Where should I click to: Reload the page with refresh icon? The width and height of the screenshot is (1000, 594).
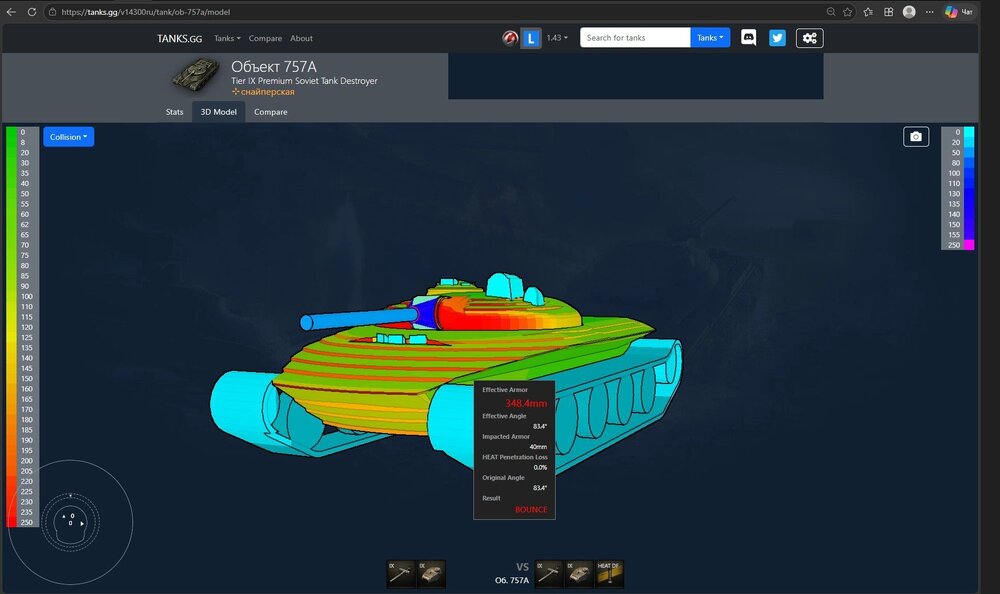pos(31,11)
